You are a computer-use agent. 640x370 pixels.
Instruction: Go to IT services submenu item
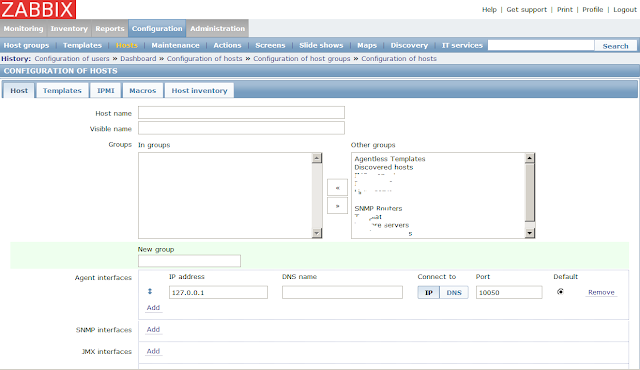tap(462, 45)
